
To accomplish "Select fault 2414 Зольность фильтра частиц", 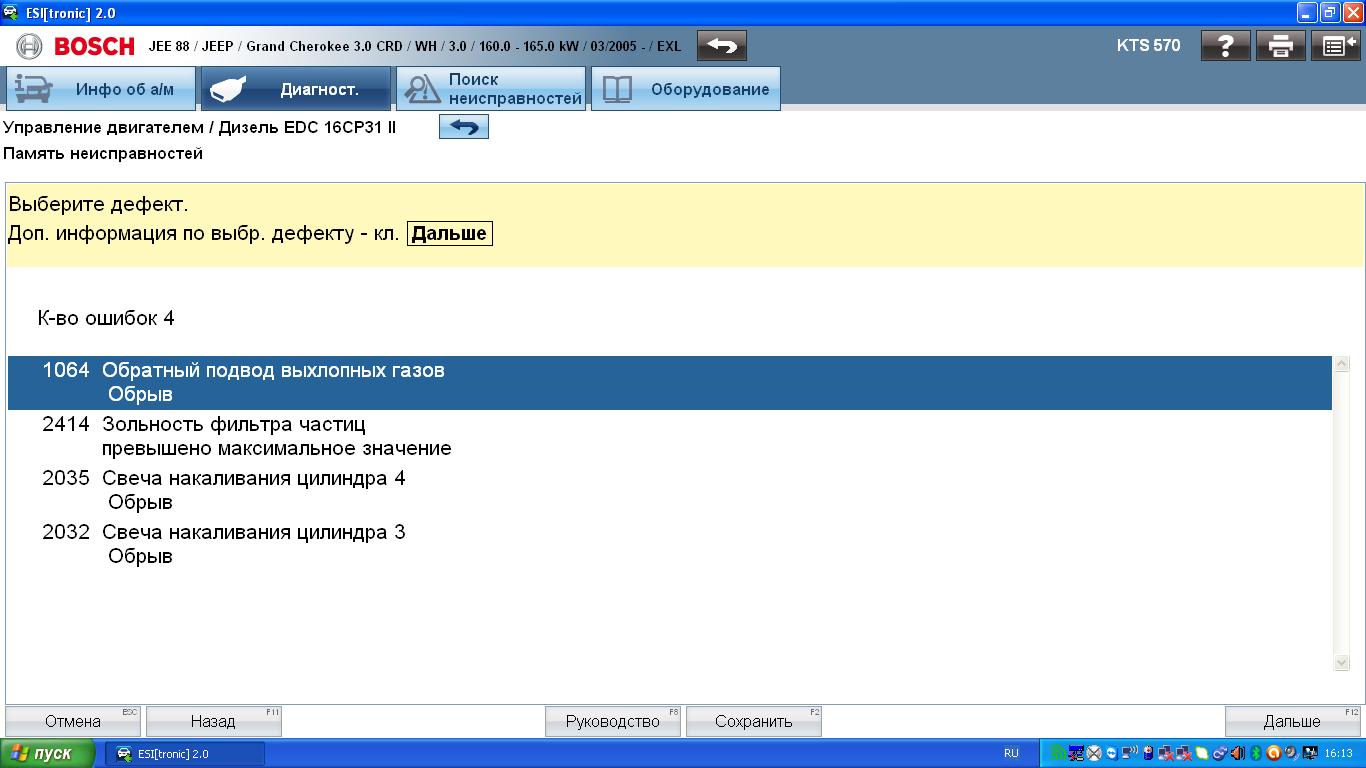I will click(x=670, y=436).
